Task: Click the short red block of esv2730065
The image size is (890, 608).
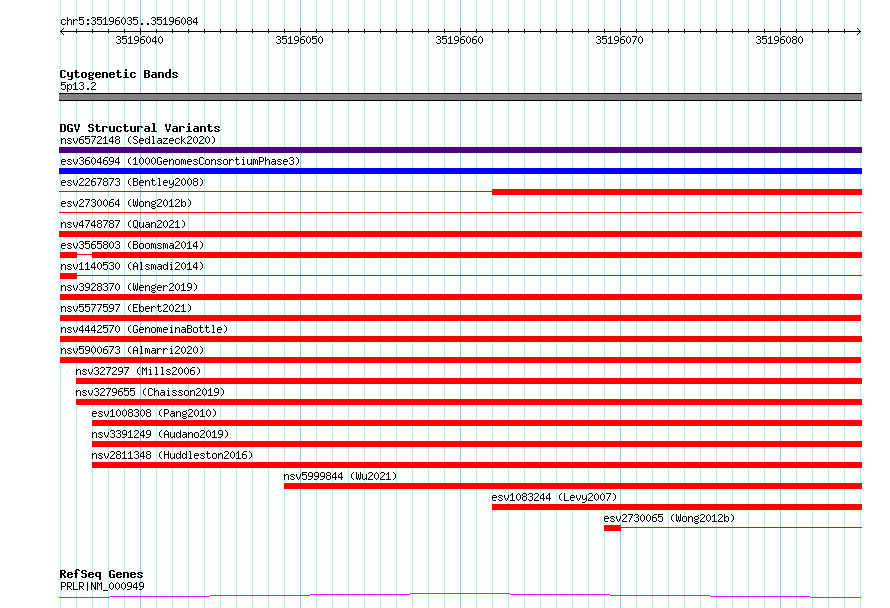Action: tap(612, 528)
